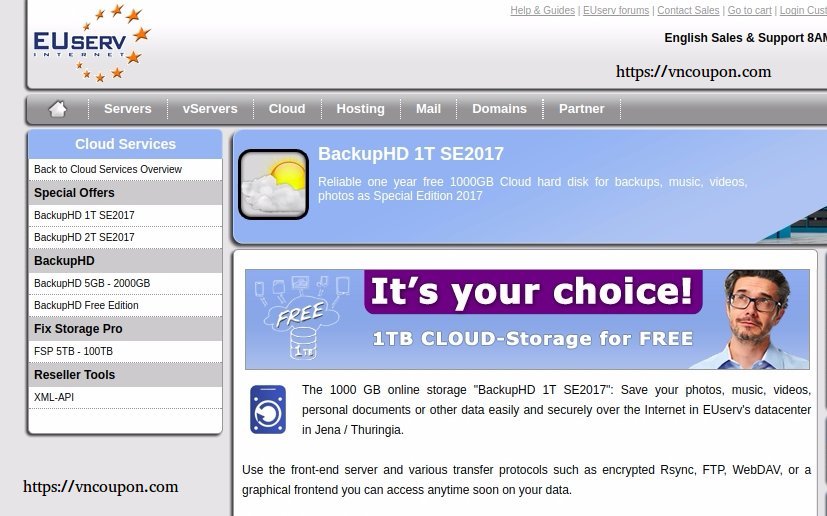This screenshot has width=827, height=516.
Task: Click the blue backup disk icon
Action: pos(268,409)
